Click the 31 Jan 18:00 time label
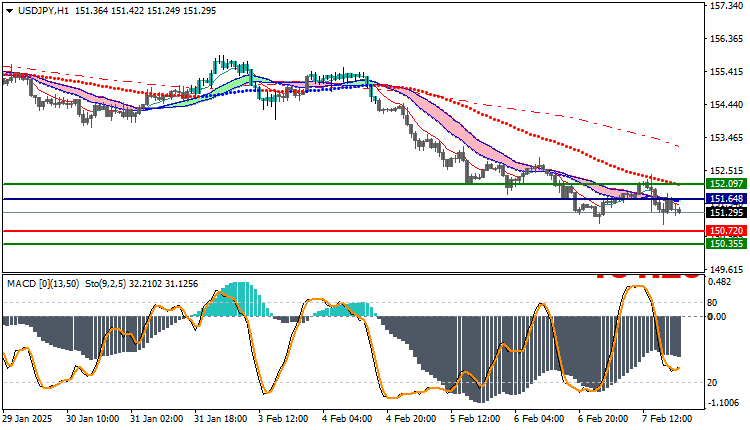Viewport: 750px width, 430px height. [221, 419]
